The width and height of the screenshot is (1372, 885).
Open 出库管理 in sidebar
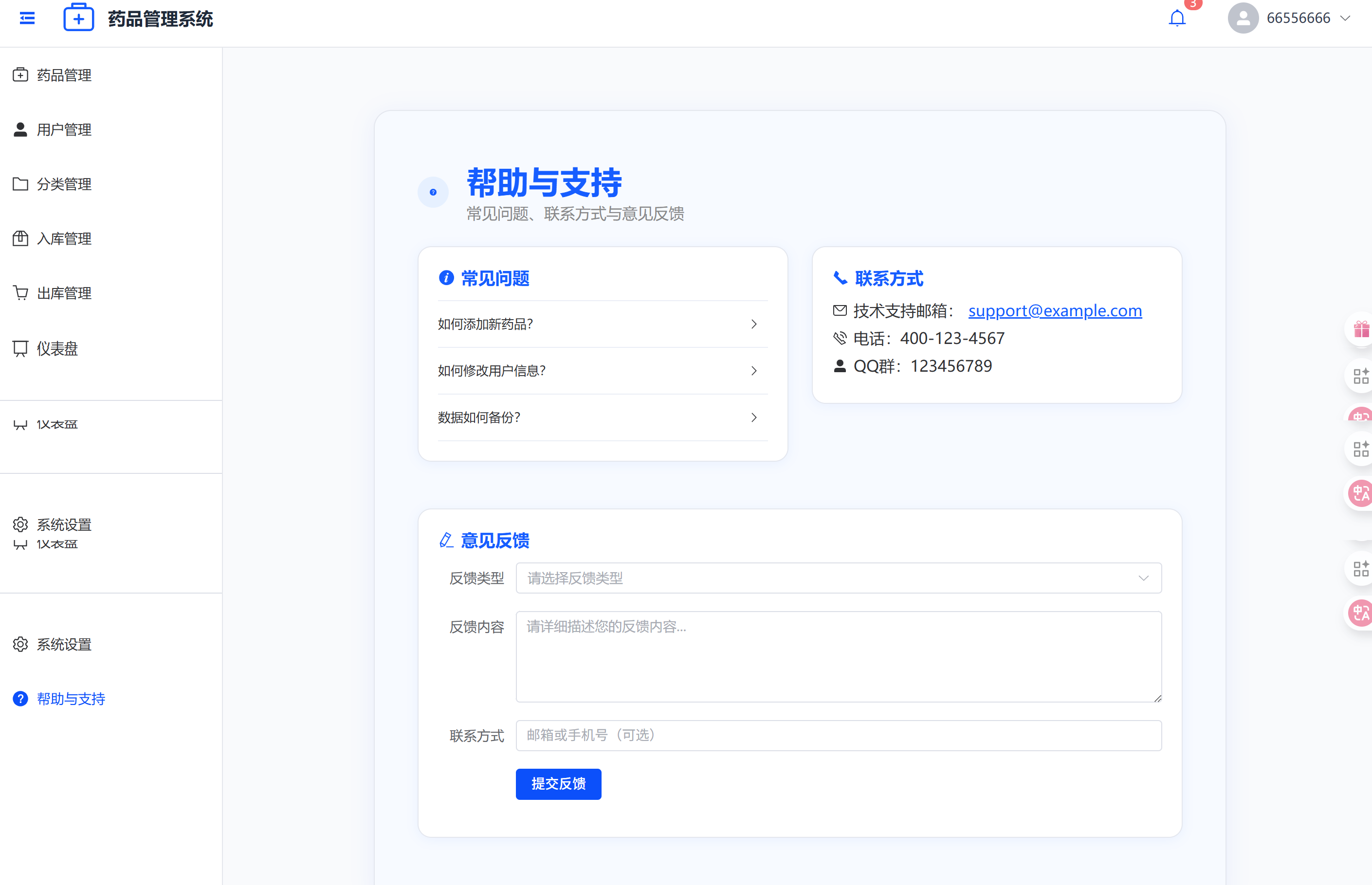pyautogui.click(x=64, y=293)
